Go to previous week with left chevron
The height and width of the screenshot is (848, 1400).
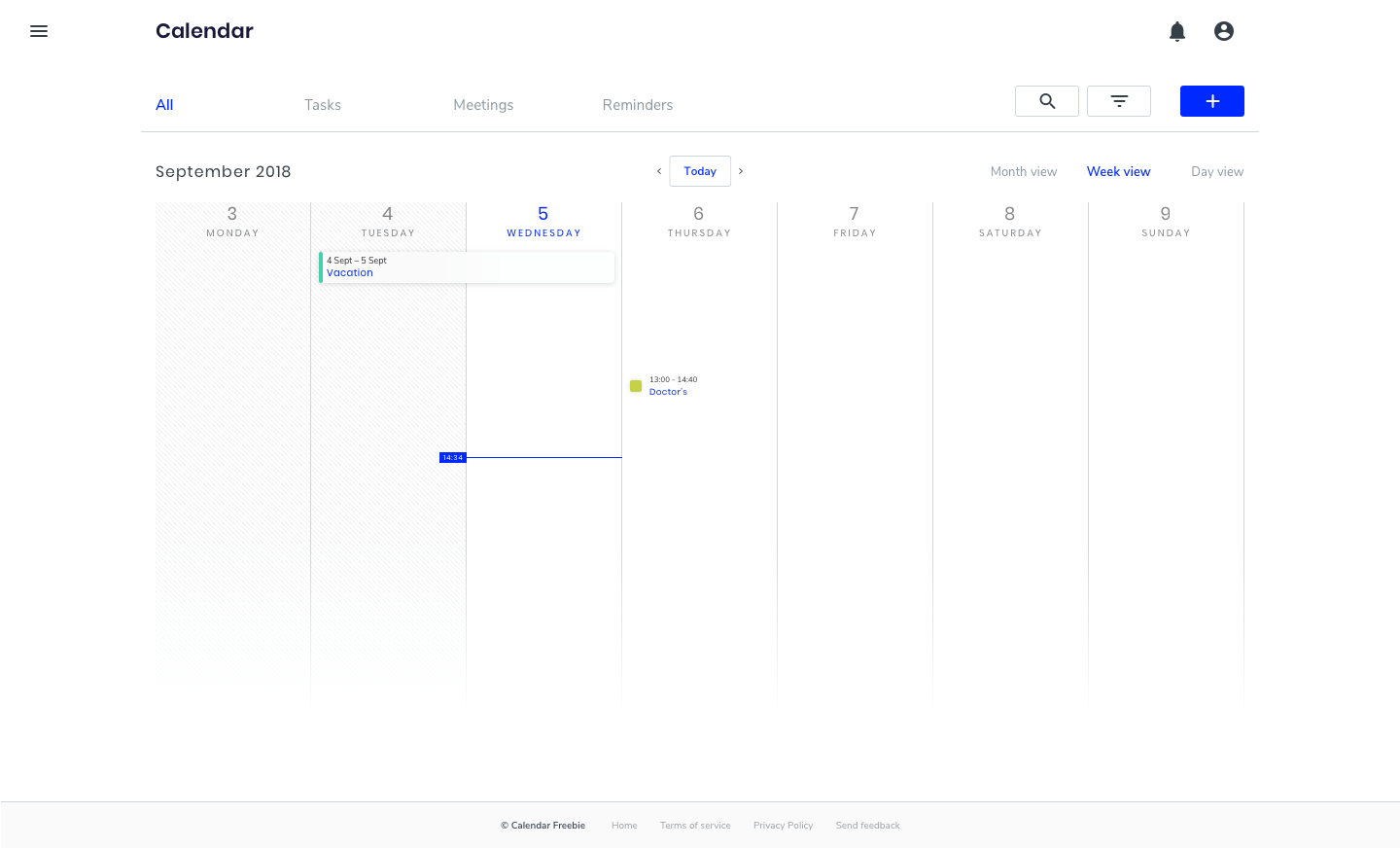[659, 171]
